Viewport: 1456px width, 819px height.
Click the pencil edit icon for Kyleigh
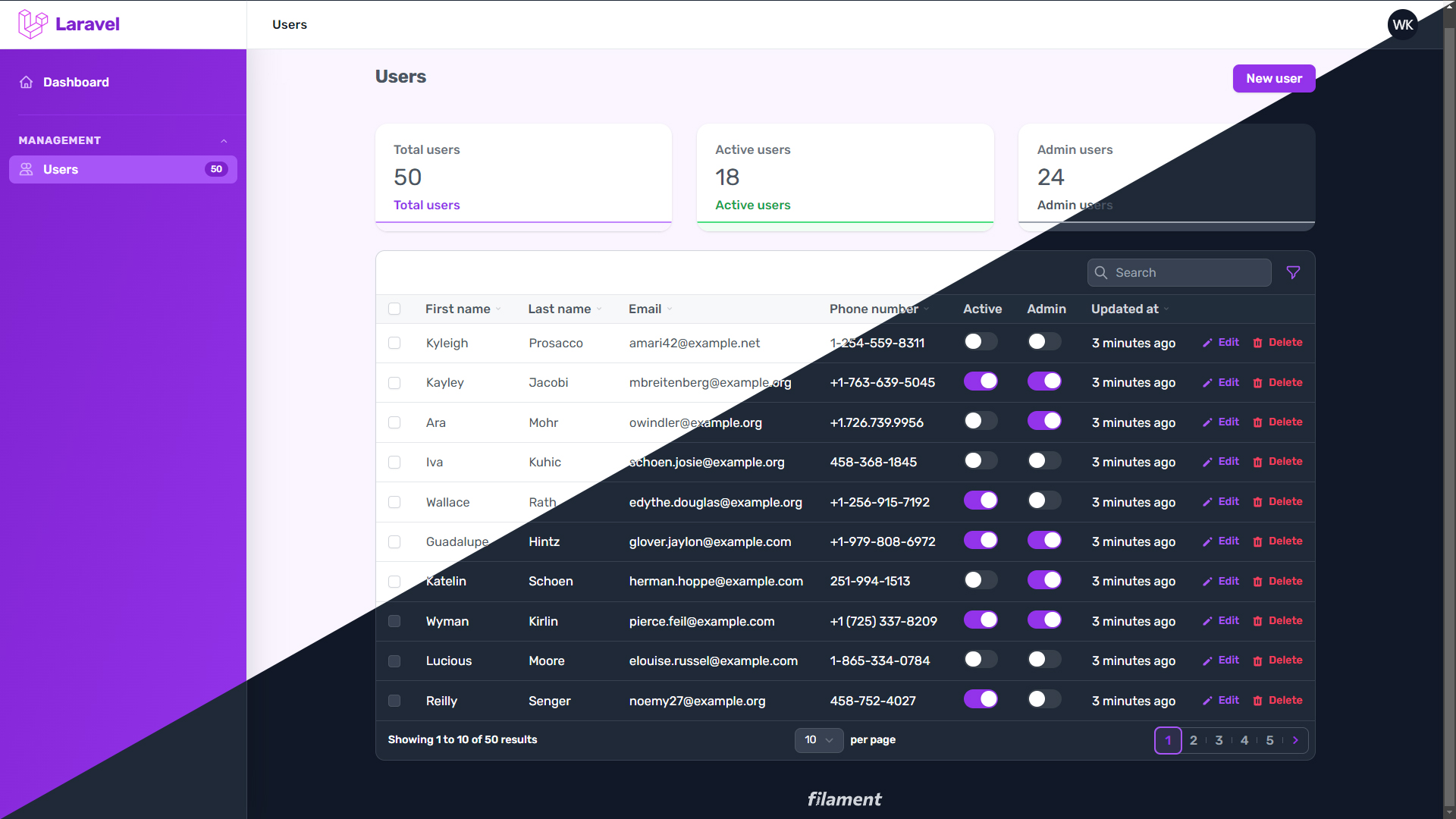[x=1207, y=343]
